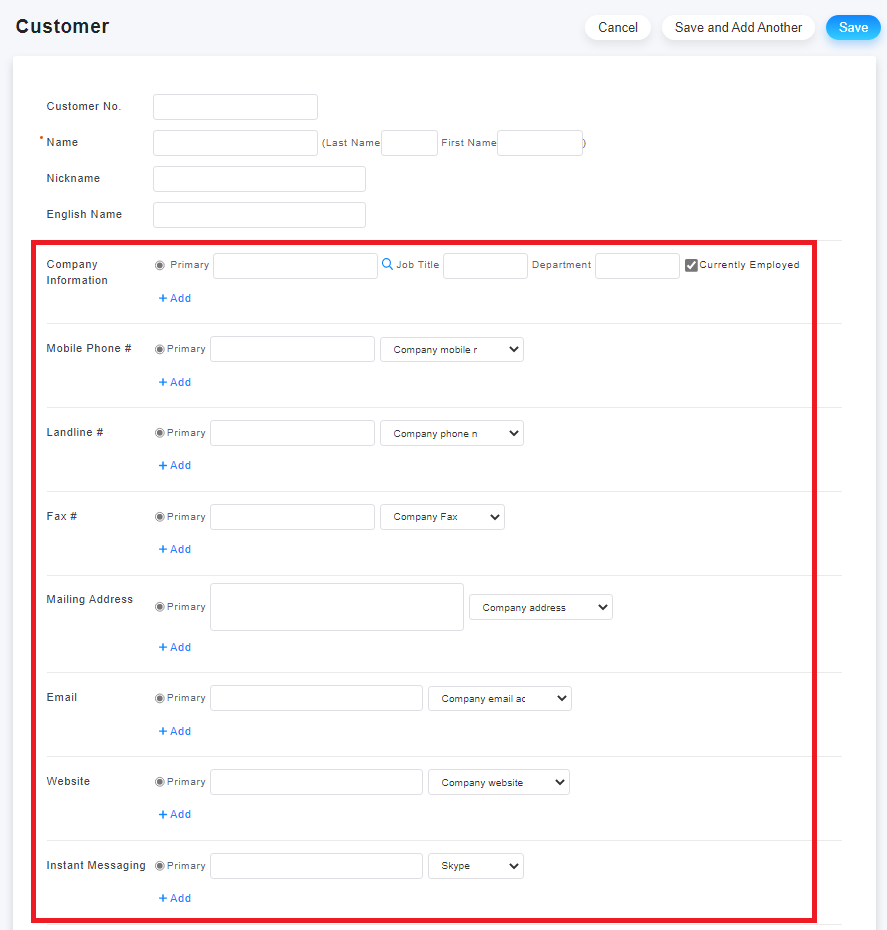Add another Instant Messaging entry
887x930 pixels.
(x=175, y=898)
